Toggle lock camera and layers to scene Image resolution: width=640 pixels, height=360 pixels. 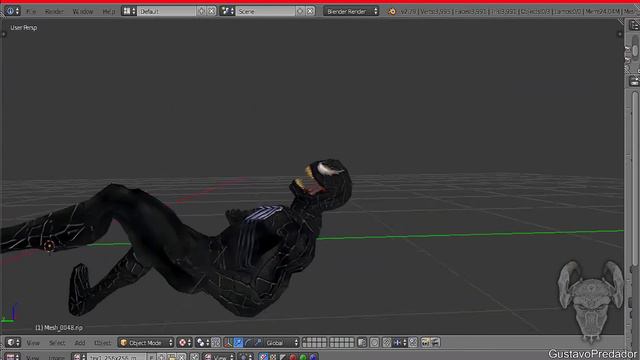[x=362, y=342]
